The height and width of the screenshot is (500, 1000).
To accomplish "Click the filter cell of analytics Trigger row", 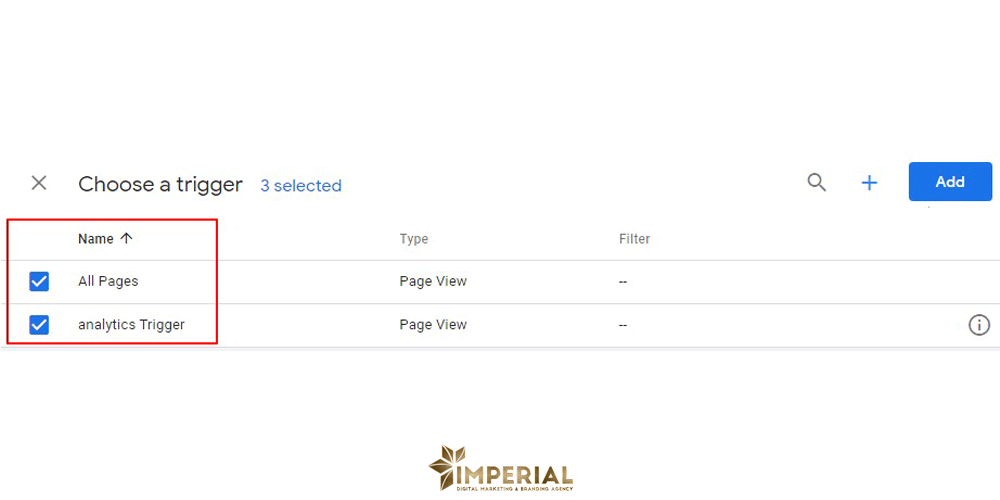I will click(x=623, y=325).
